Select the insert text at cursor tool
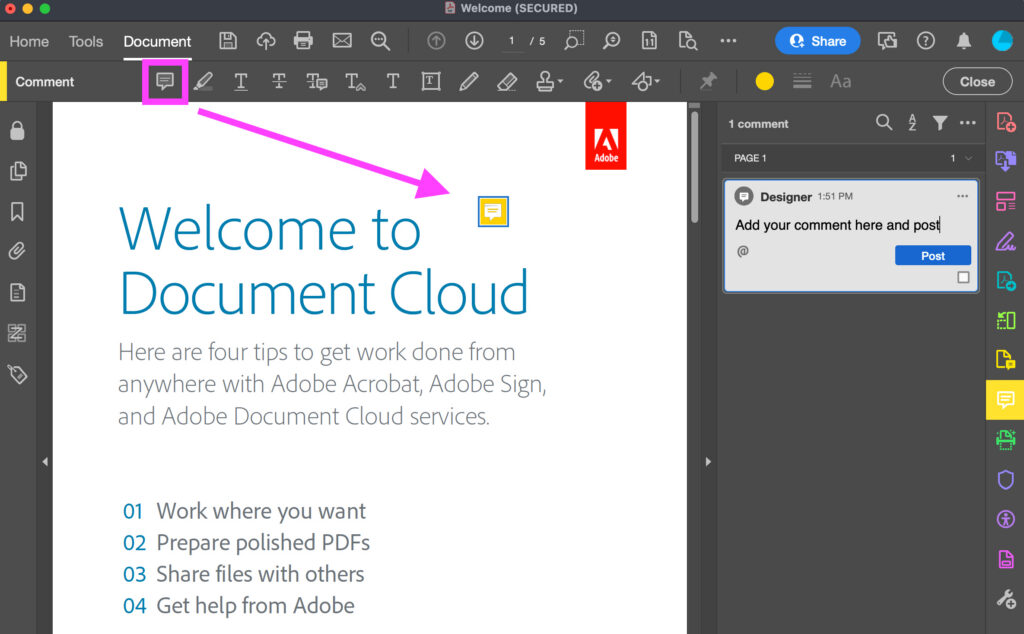The height and width of the screenshot is (634, 1024). [x=355, y=82]
